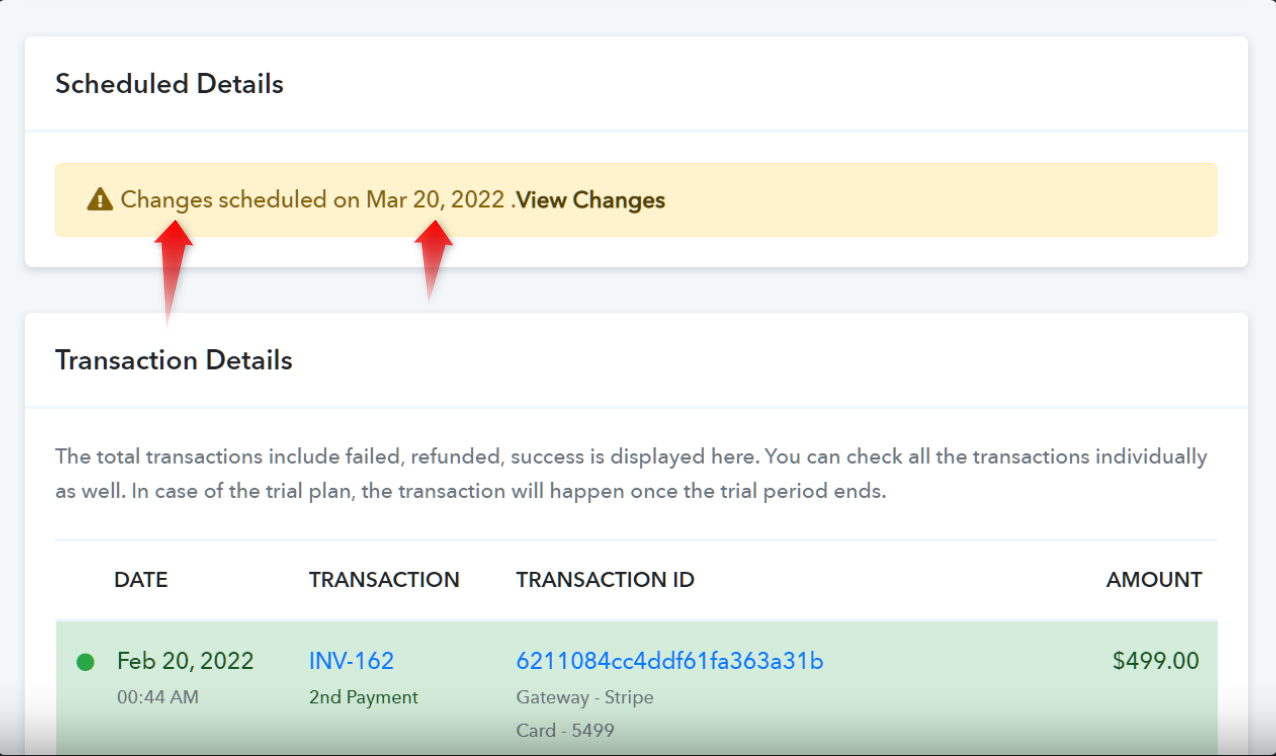Viewport: 1276px width, 756px height.
Task: Click the TRANSACTION ID column header
Action: (x=605, y=580)
